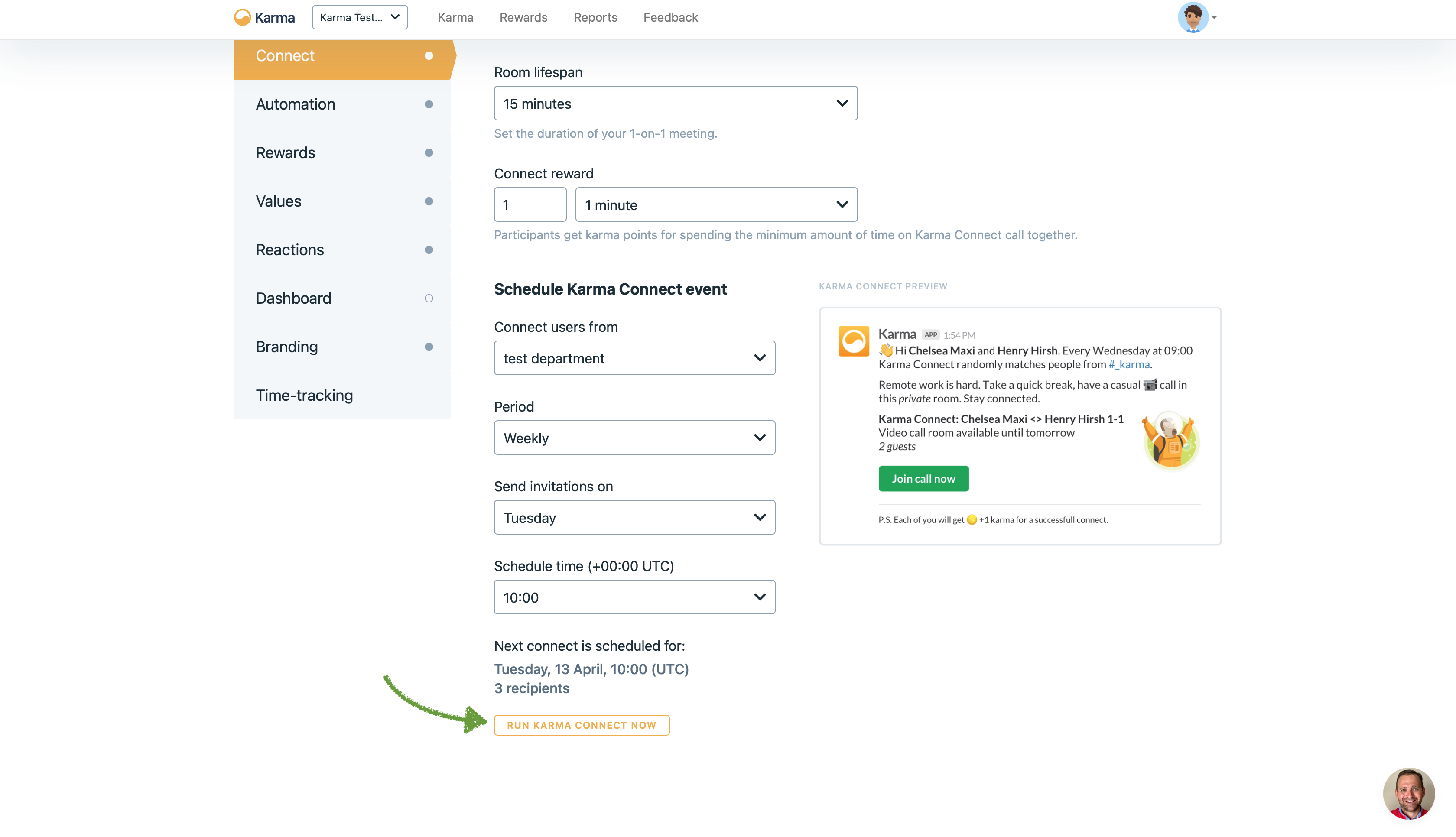Open the Reports top menu
1456x837 pixels.
pyautogui.click(x=595, y=17)
